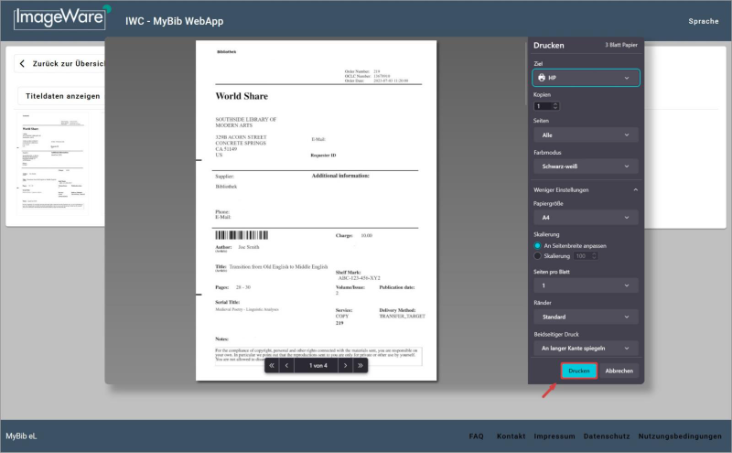
Task: Click the Kopien number field
Action: [545, 106]
